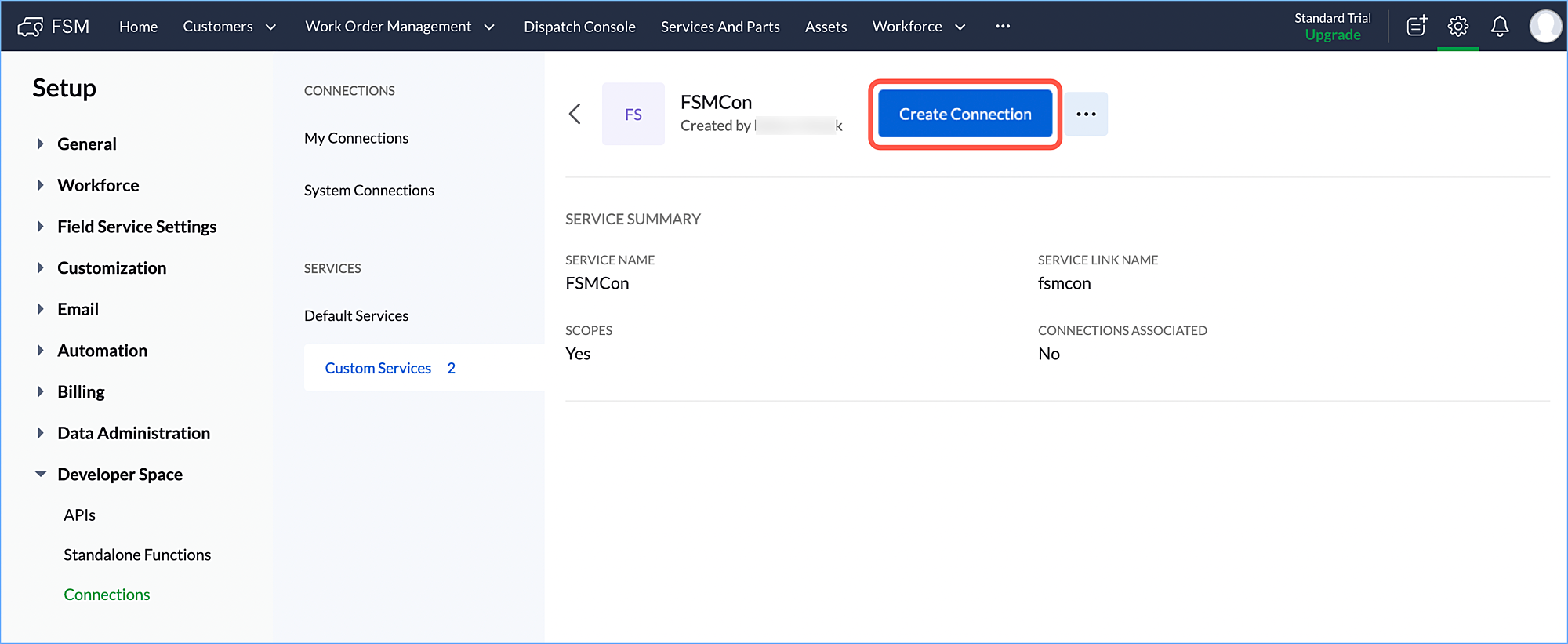Open the quick create icon in header
The height and width of the screenshot is (644, 1568).
coord(1417,27)
